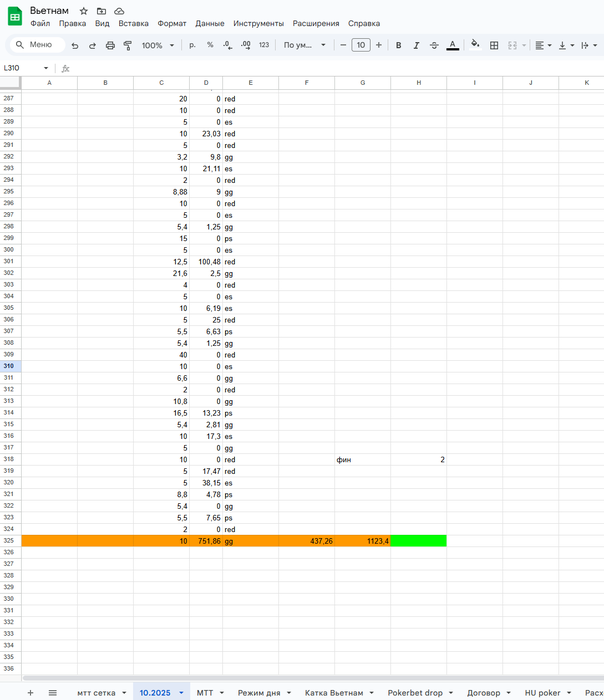
Task: Open 10.2025 tab dropdown arrow
Action: click(x=181, y=693)
